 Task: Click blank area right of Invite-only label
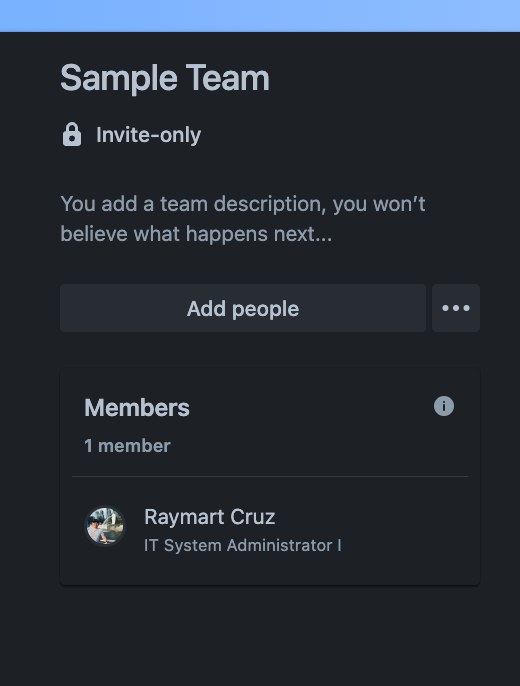(x=341, y=135)
